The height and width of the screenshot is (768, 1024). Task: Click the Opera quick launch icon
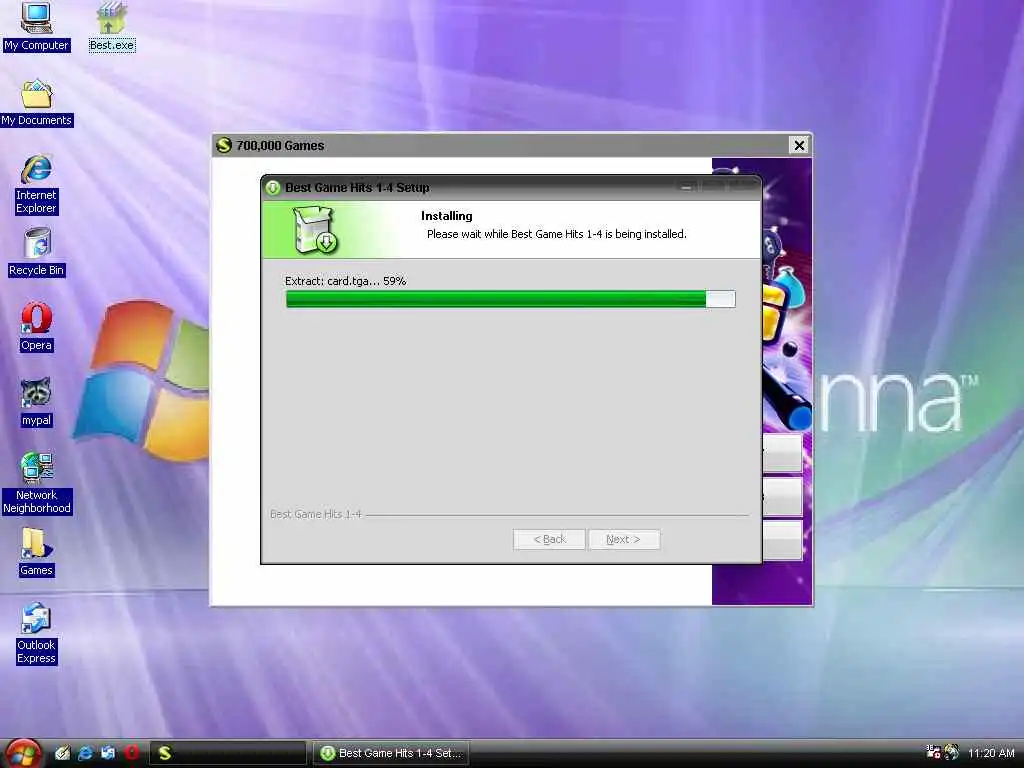[131, 753]
